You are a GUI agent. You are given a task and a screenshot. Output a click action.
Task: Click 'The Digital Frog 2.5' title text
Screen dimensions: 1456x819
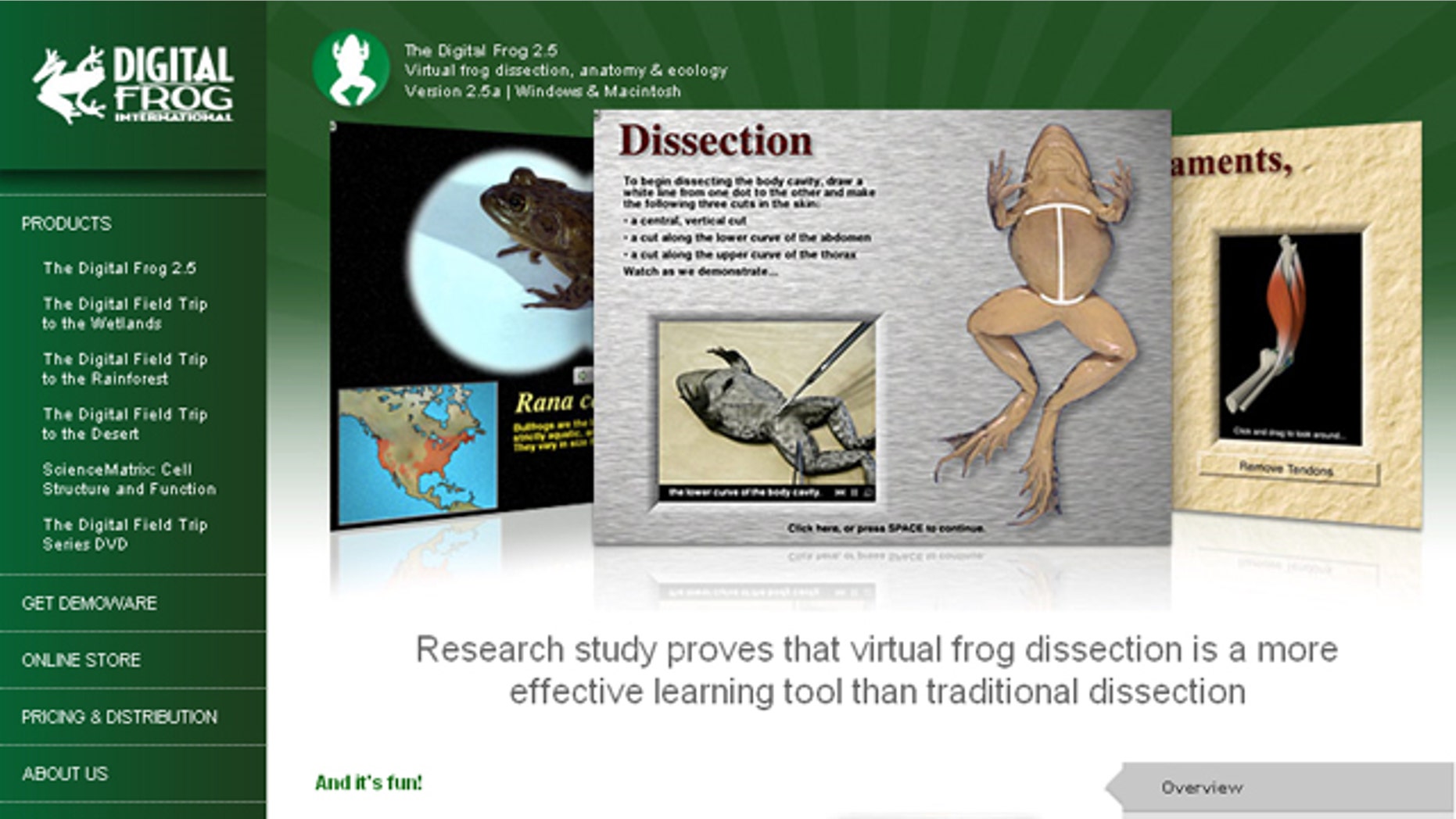(x=480, y=51)
